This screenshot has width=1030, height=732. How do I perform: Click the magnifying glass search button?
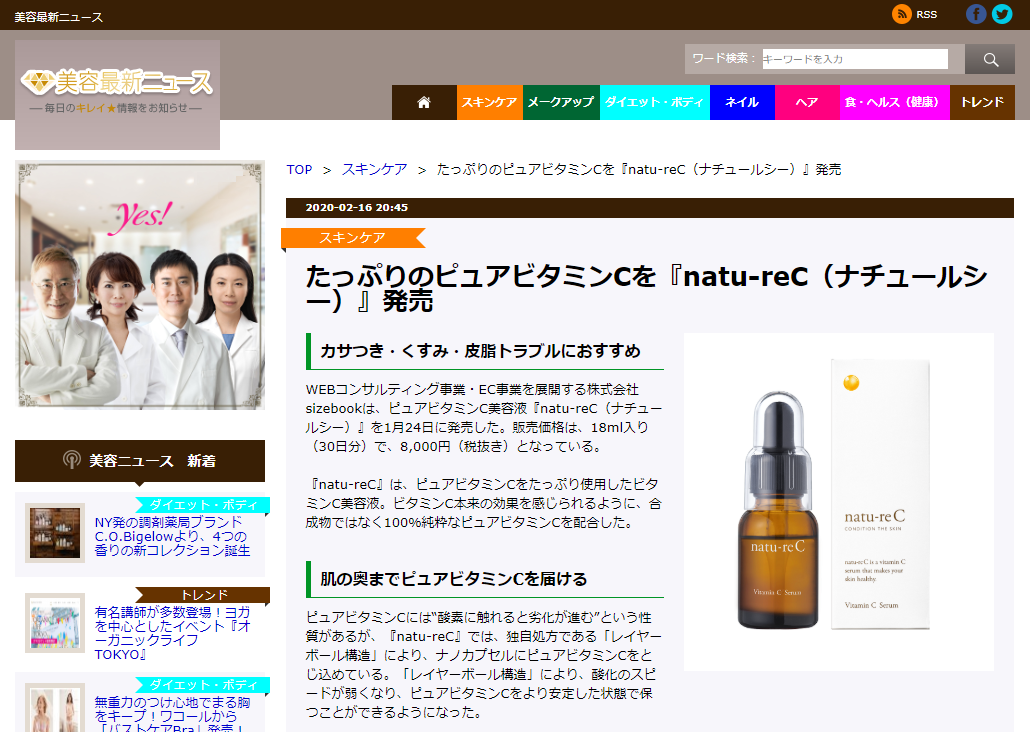(x=990, y=60)
